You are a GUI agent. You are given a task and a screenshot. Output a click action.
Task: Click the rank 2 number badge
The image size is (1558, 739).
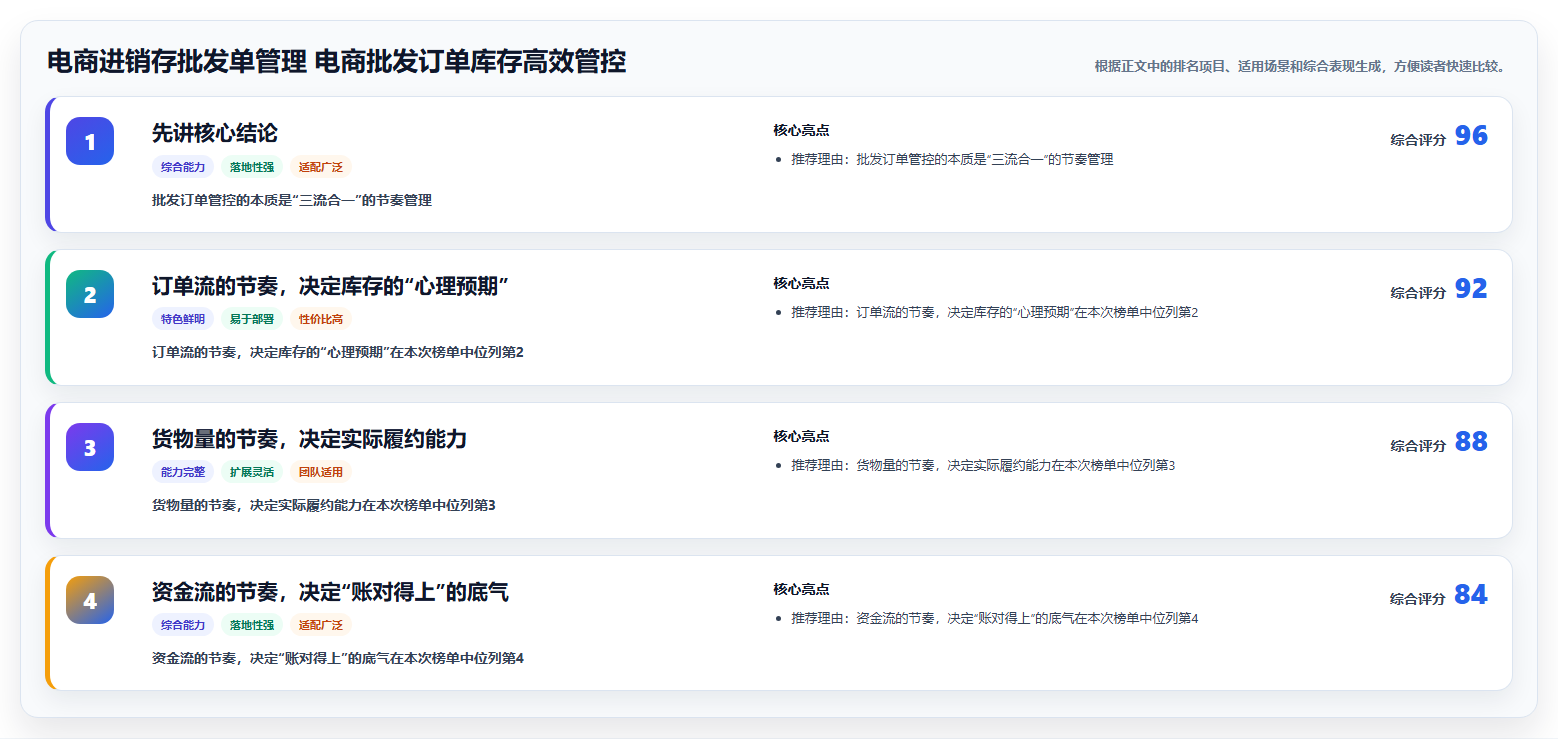[x=90, y=294]
